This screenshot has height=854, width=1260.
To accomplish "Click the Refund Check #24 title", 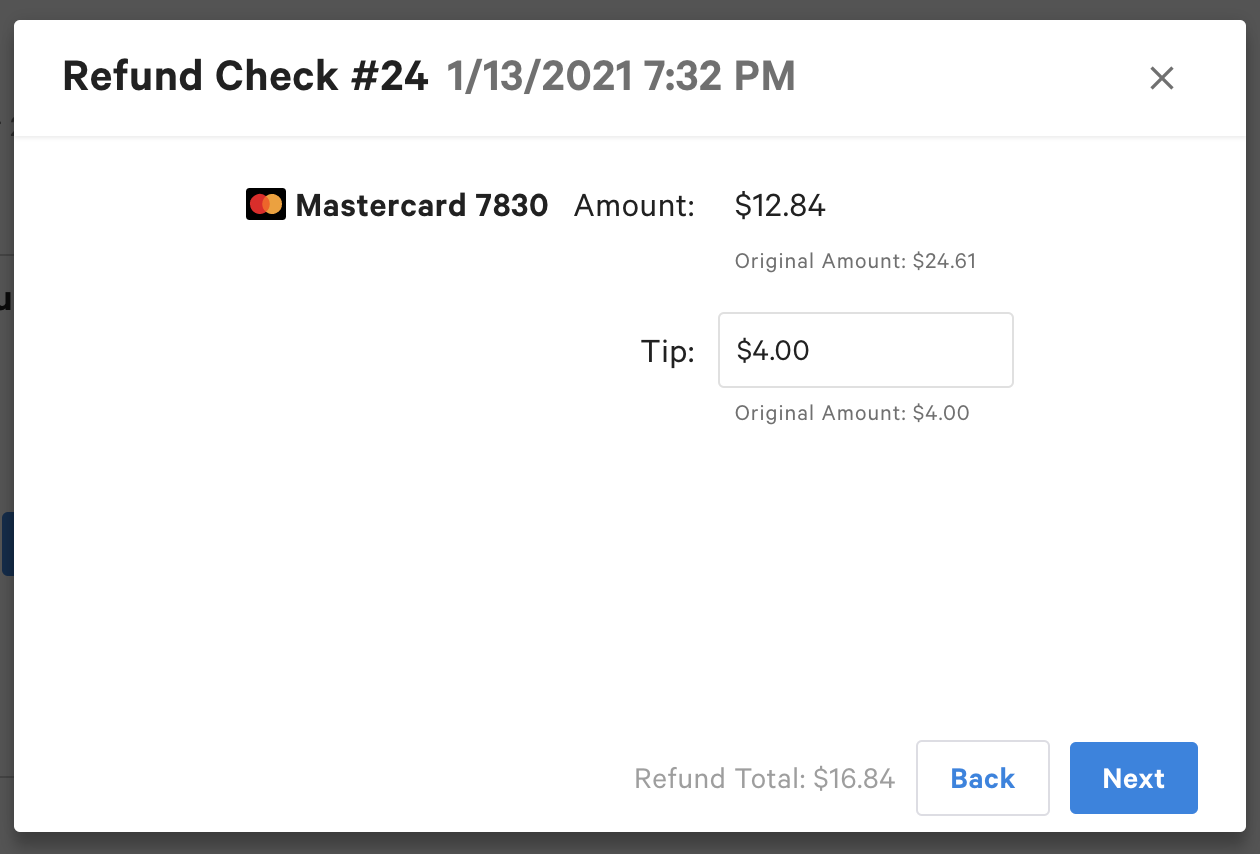I will tap(245, 76).
